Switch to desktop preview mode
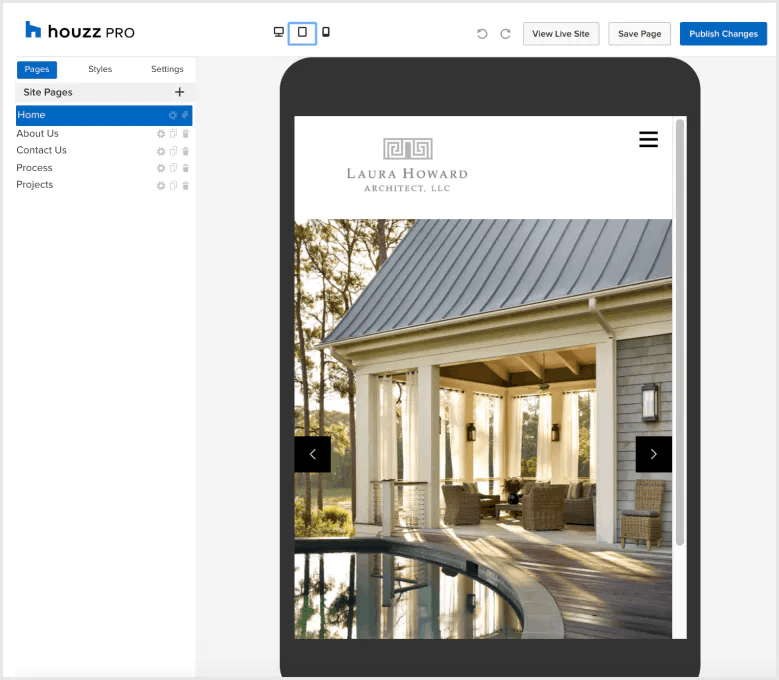The width and height of the screenshot is (779, 680). pyautogui.click(x=278, y=33)
